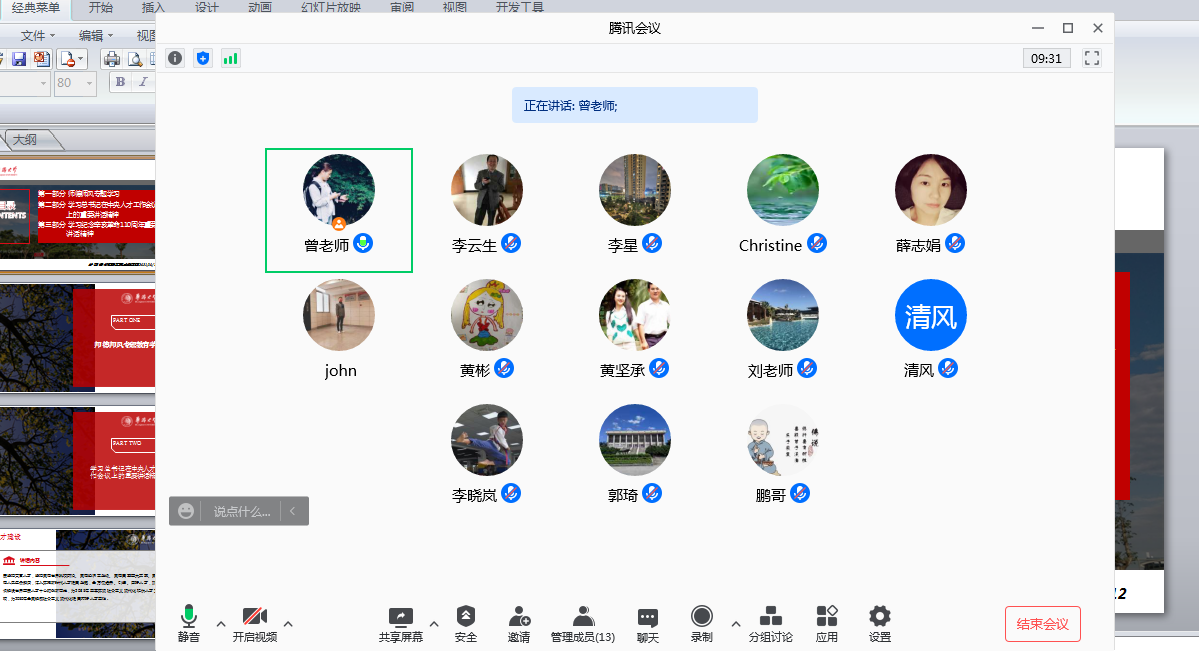
Task: Click the meeting info icon
Action: (x=175, y=58)
